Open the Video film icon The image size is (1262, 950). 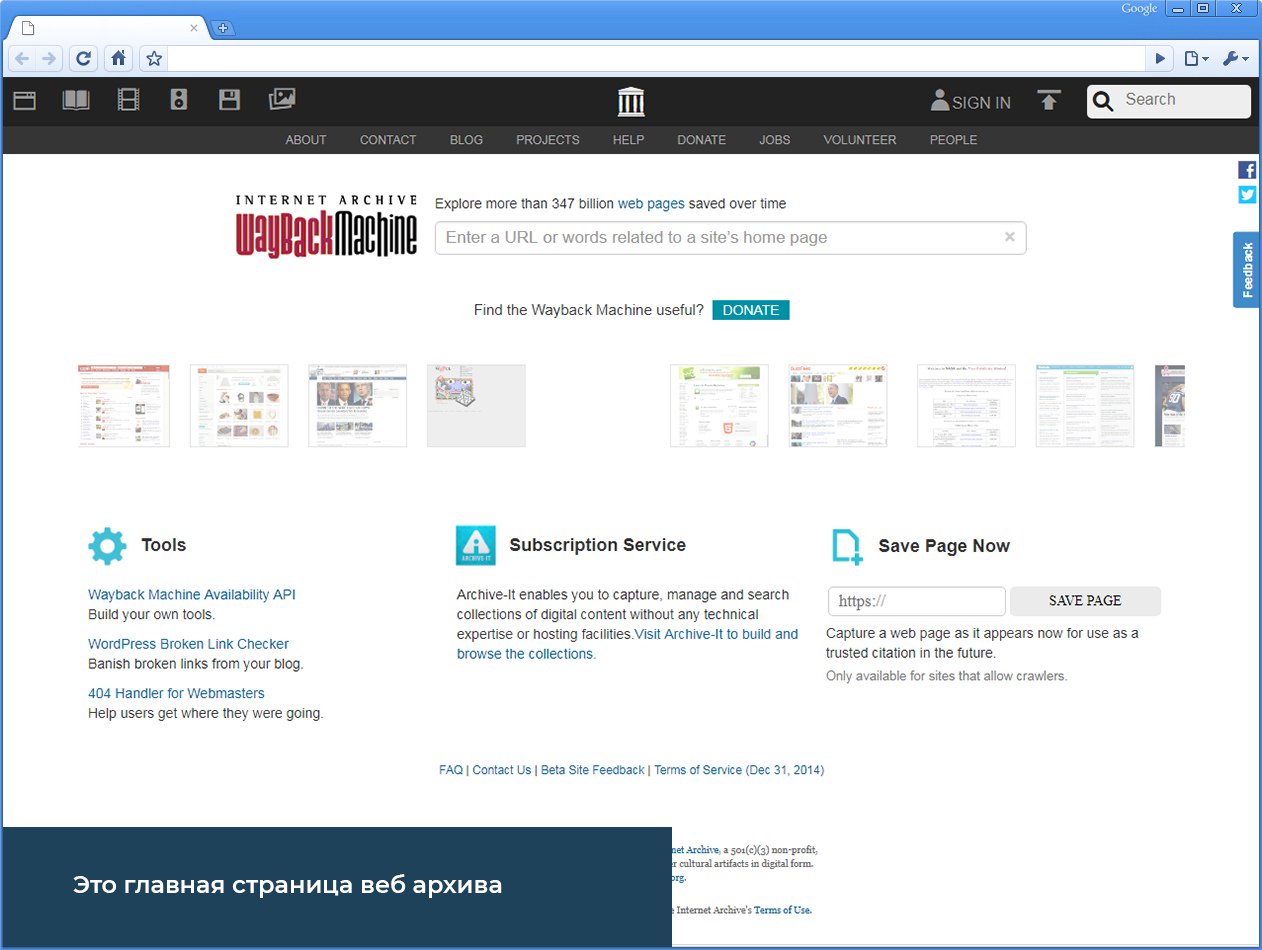pyautogui.click(x=128, y=100)
